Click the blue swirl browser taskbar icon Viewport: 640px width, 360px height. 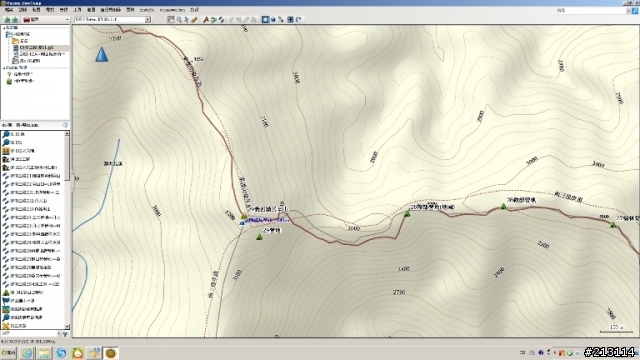coord(61,353)
